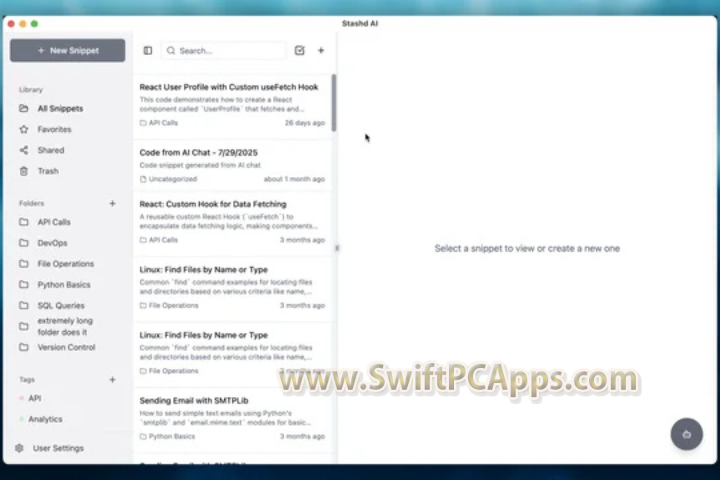Viewport: 720px width, 480px height.
Task: Filter by the Analytics tag
Action: [45, 419]
